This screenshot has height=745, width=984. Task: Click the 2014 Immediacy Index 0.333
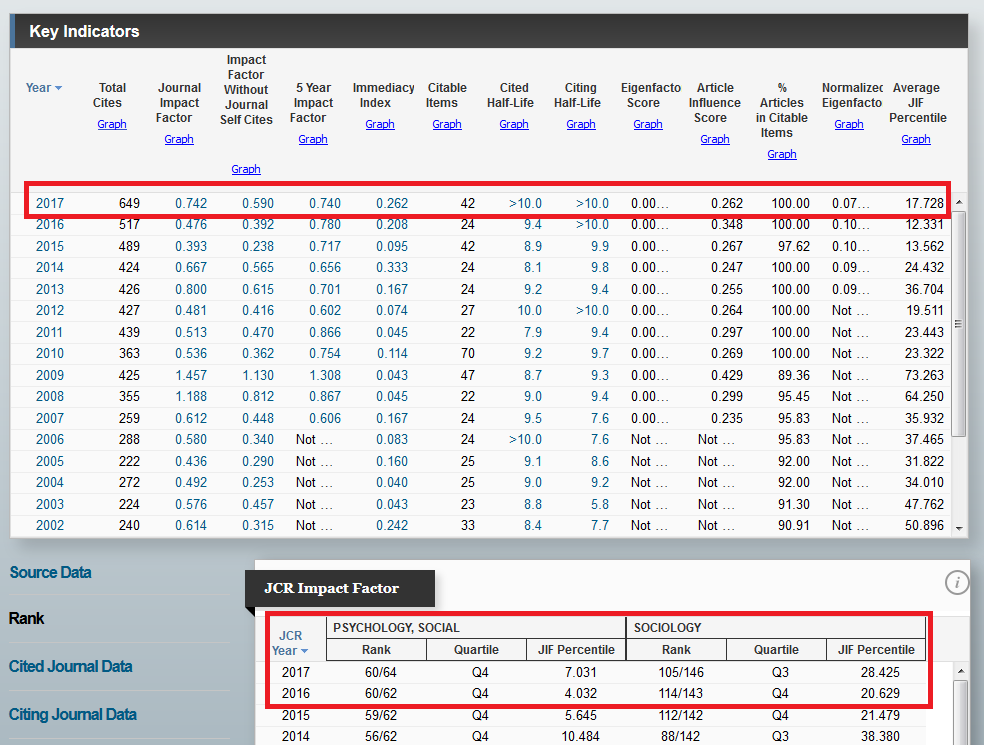pyautogui.click(x=392, y=267)
